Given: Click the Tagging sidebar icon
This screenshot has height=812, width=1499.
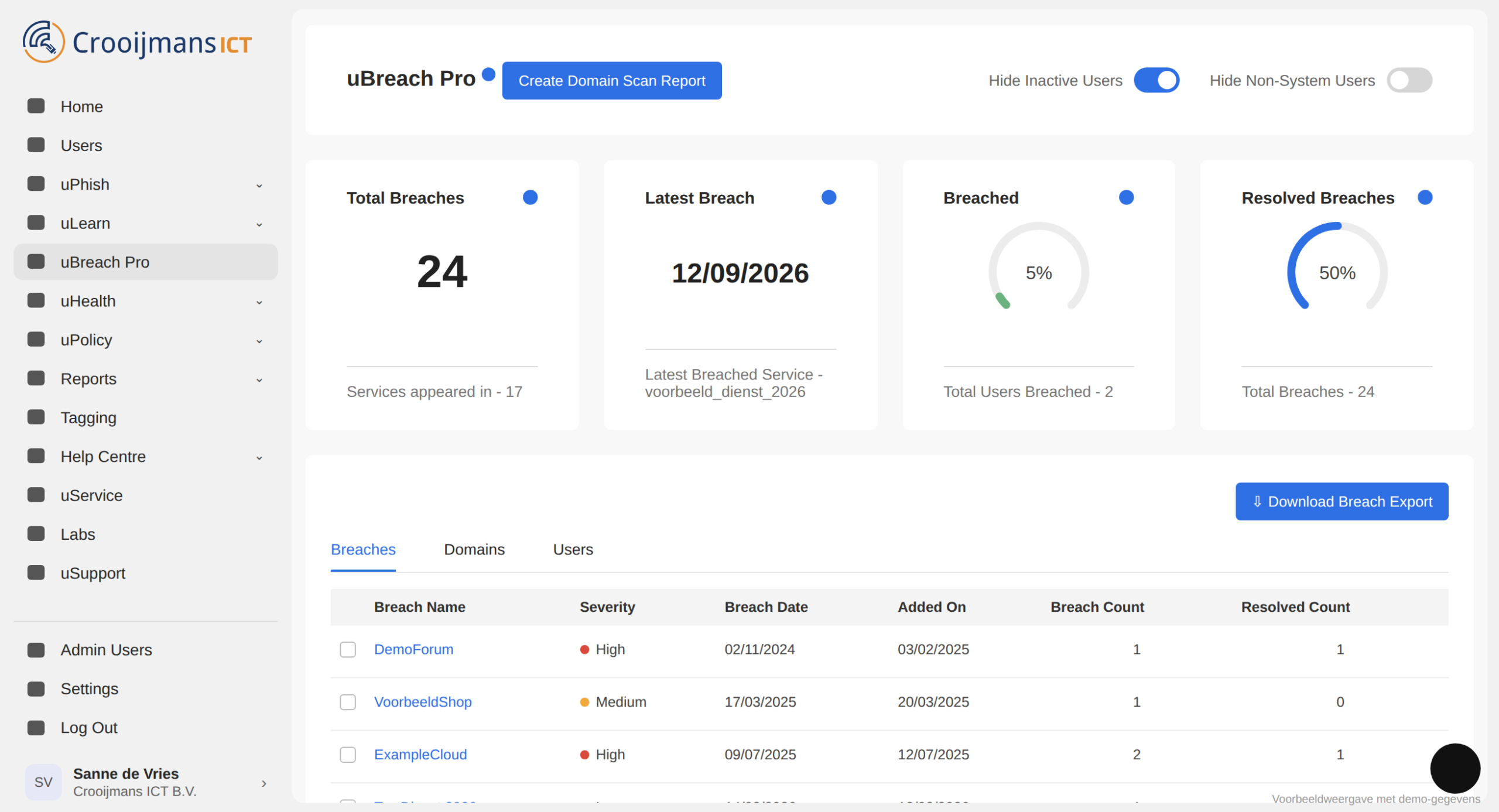Looking at the screenshot, I should [36, 417].
